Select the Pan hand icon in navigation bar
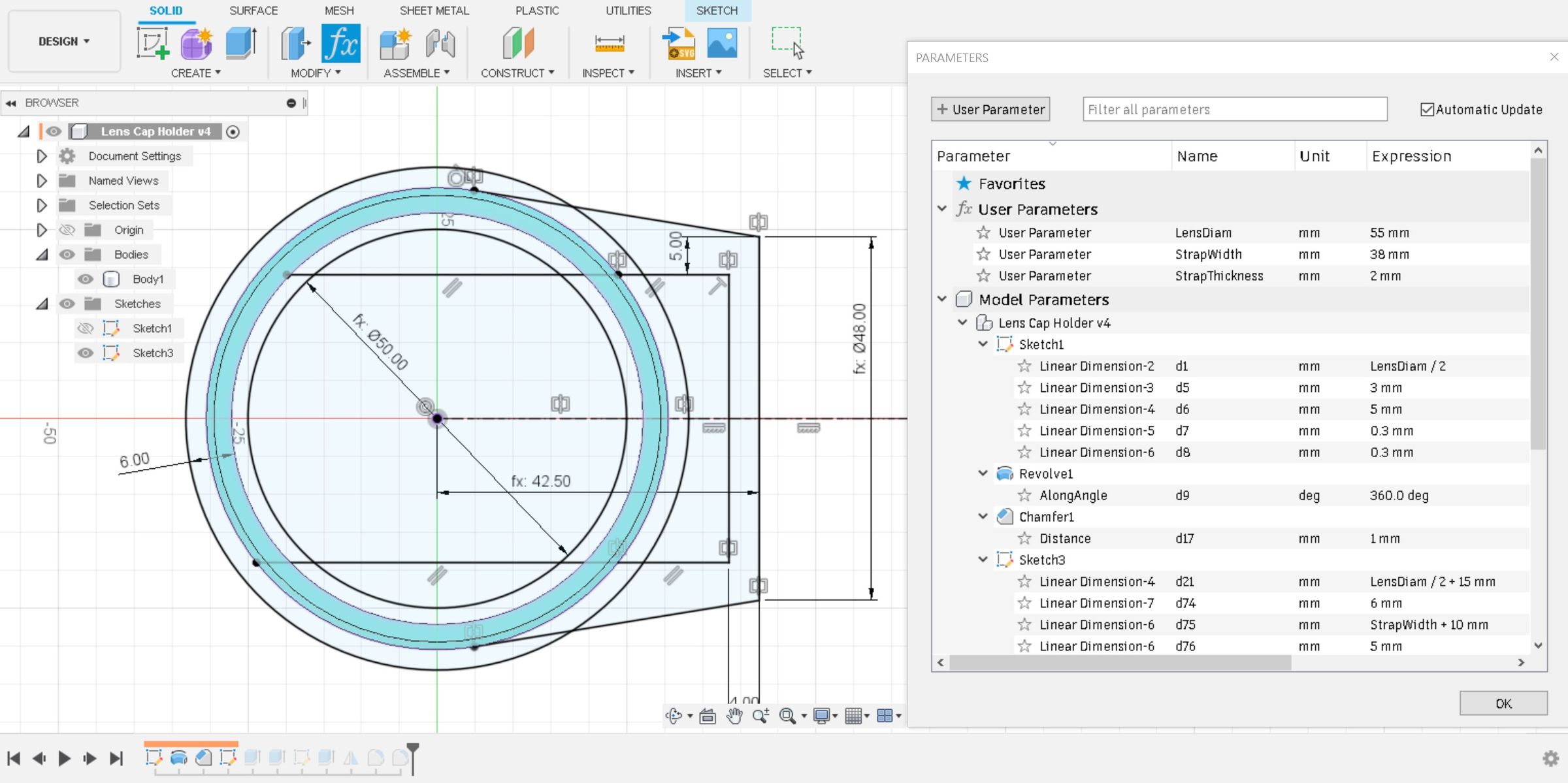This screenshot has width=1568, height=783. pyautogui.click(x=733, y=716)
